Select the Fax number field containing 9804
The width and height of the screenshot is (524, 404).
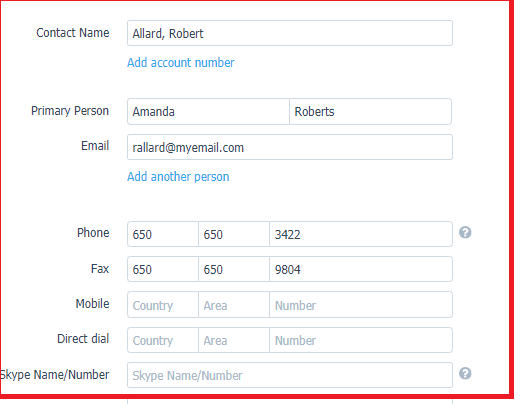[x=361, y=269]
